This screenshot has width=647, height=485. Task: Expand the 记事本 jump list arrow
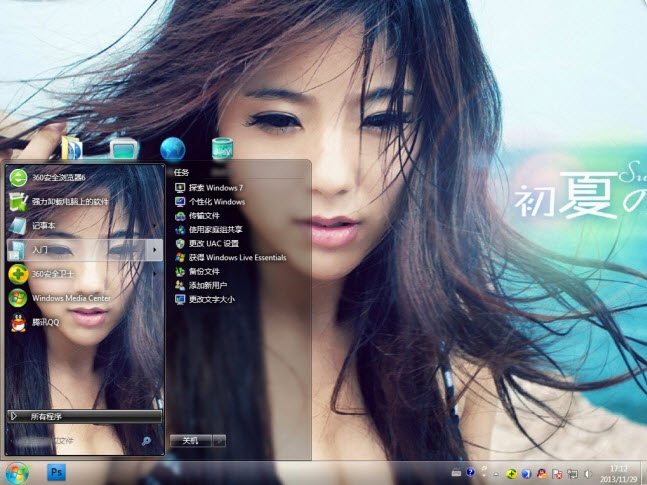click(x=155, y=225)
